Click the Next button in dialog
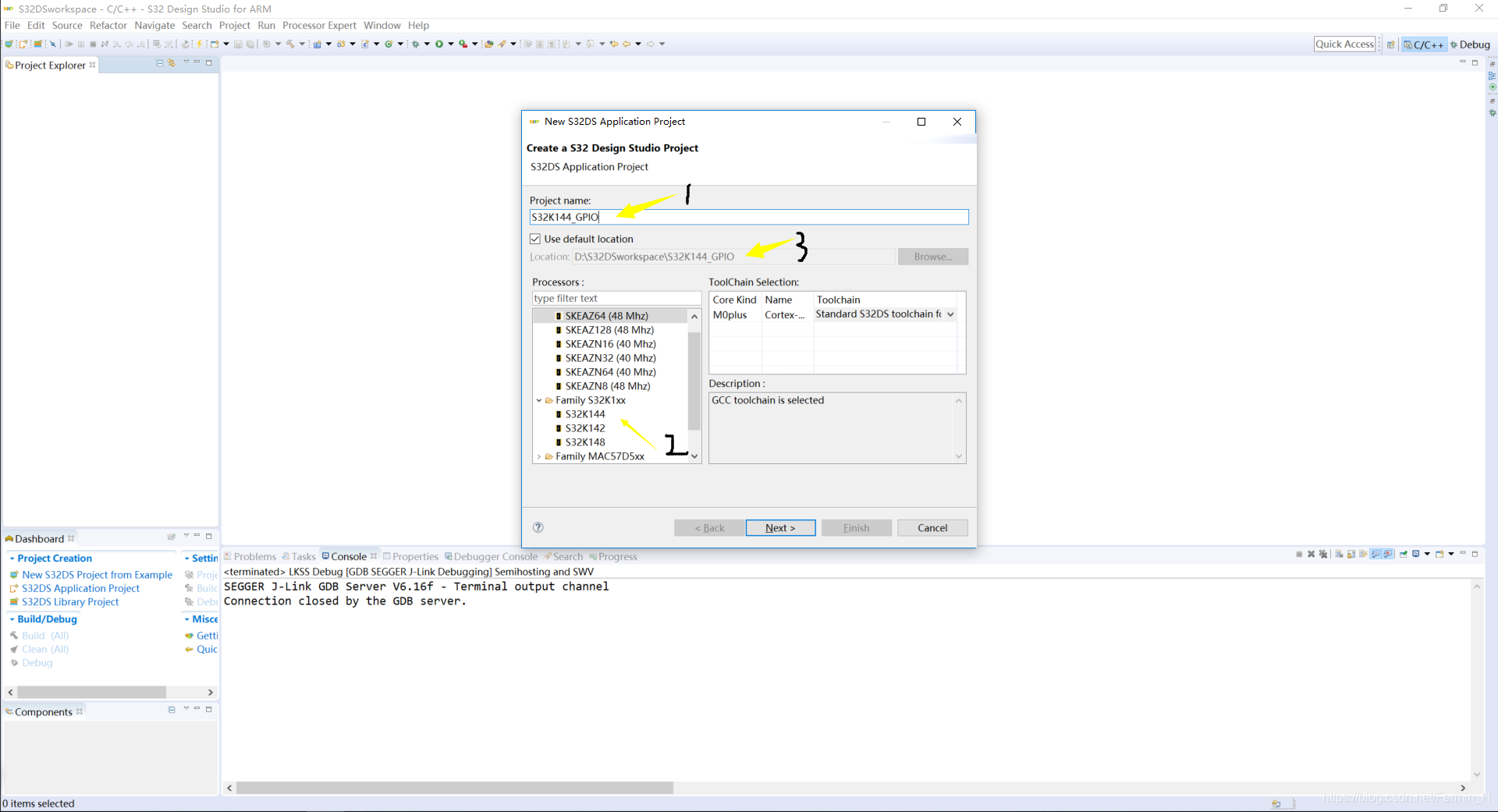 pos(780,528)
